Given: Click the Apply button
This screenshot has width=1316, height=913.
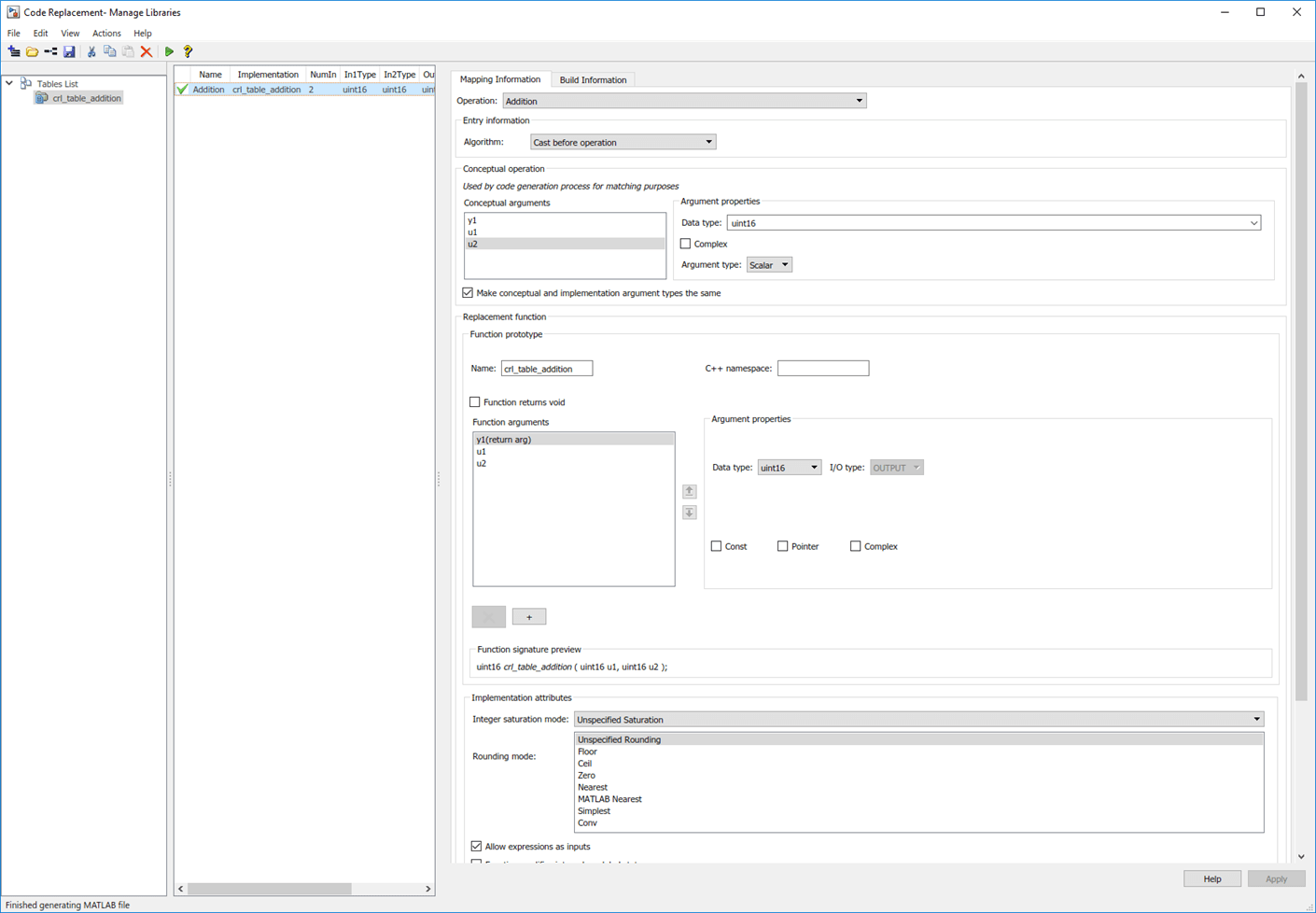Looking at the screenshot, I should tap(1276, 878).
